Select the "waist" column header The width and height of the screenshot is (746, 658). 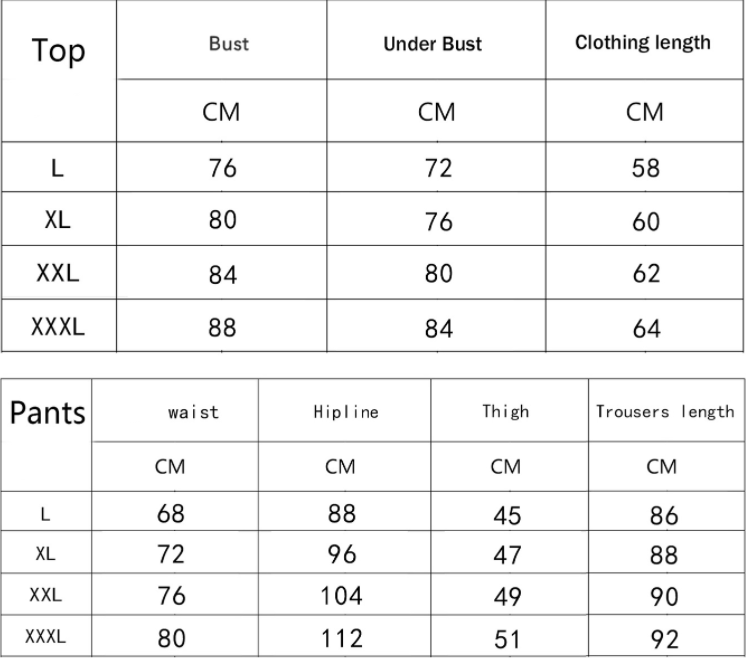tap(193, 412)
